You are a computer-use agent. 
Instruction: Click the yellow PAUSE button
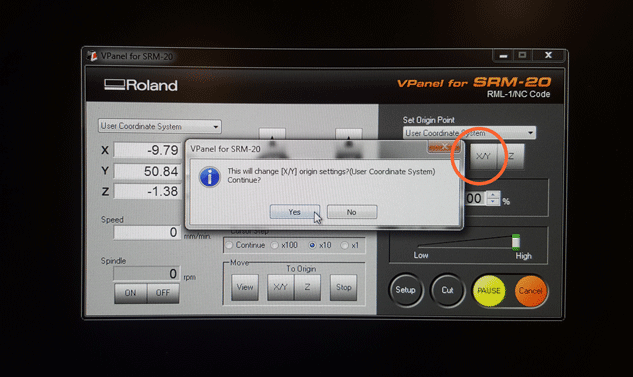point(489,291)
